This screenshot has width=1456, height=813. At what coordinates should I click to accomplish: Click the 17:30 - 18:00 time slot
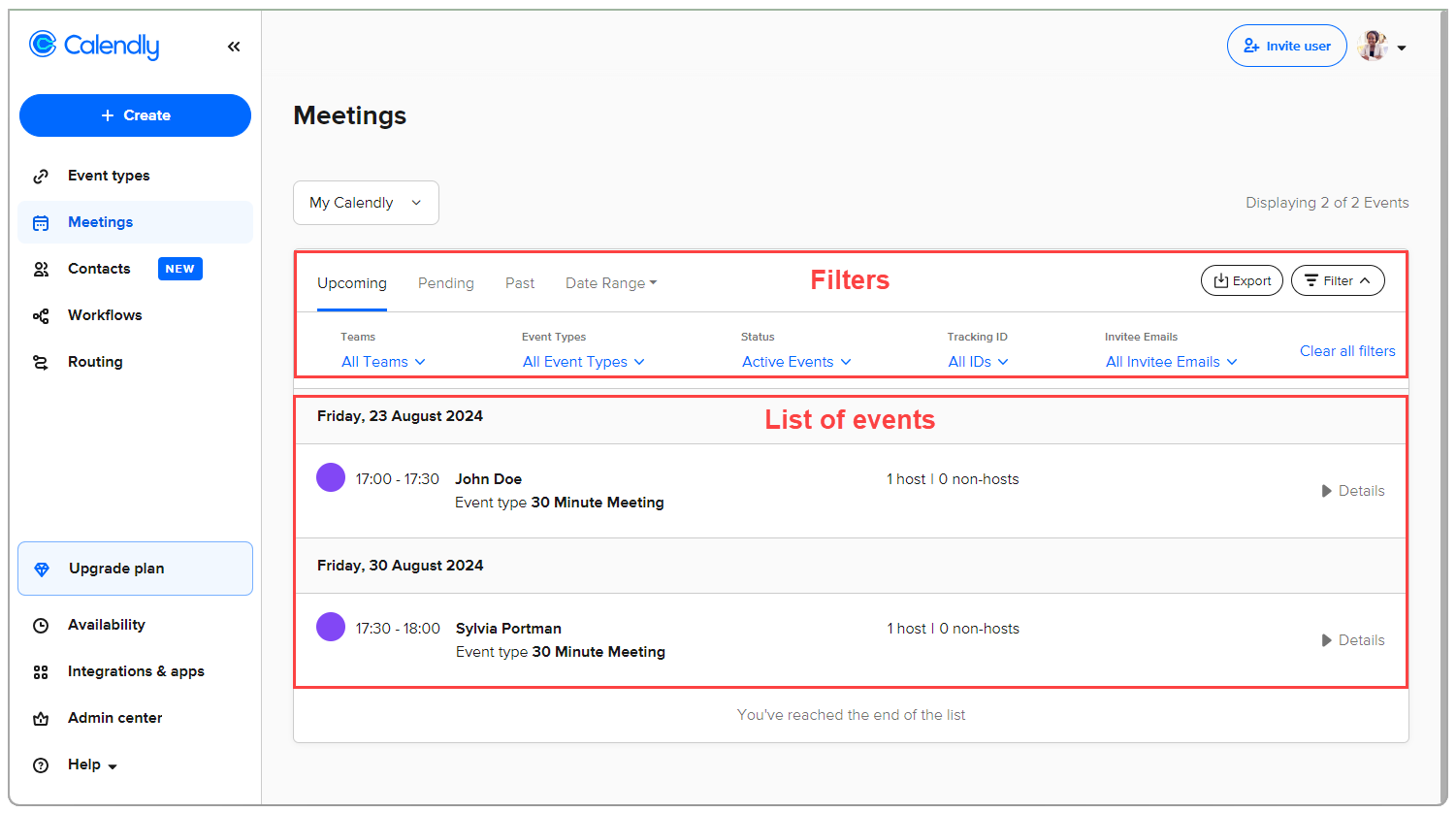pos(398,629)
